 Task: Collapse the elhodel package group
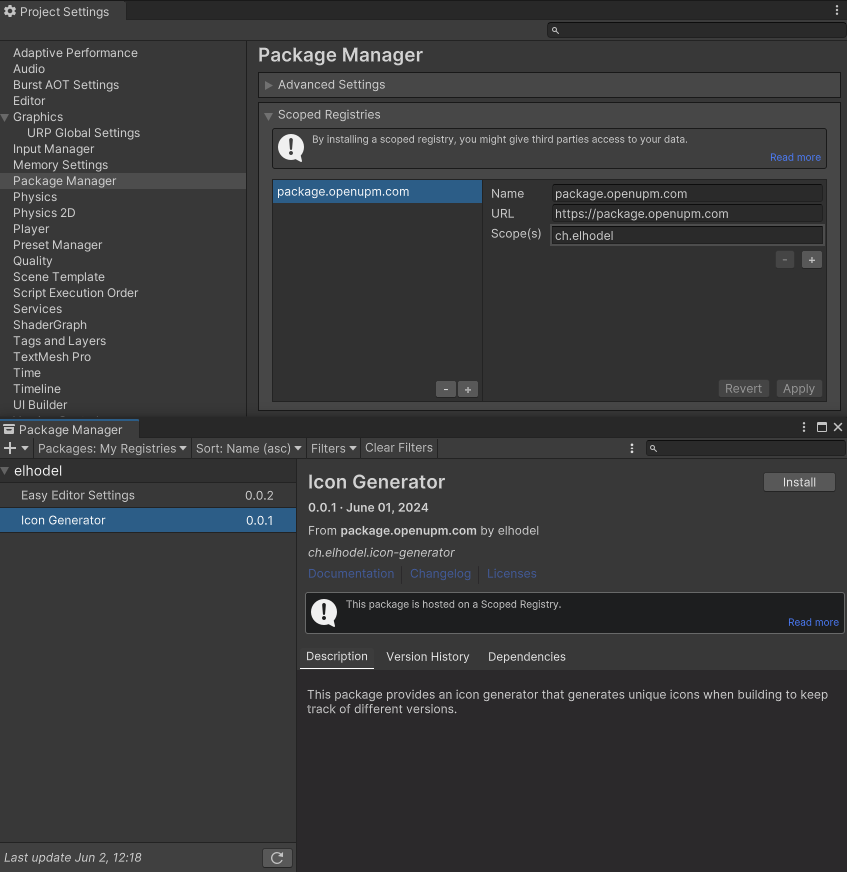5,471
